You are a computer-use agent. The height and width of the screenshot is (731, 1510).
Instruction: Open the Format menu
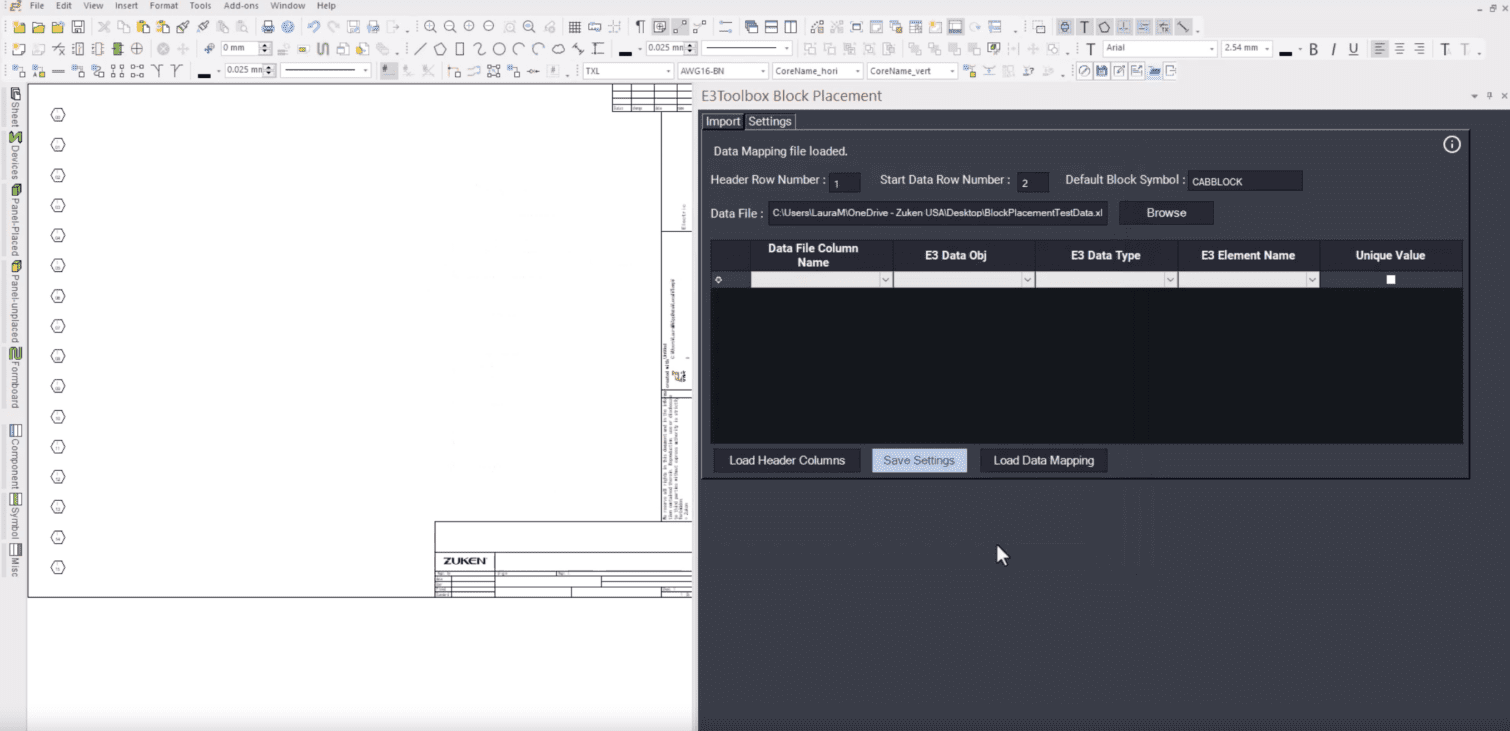(x=164, y=6)
